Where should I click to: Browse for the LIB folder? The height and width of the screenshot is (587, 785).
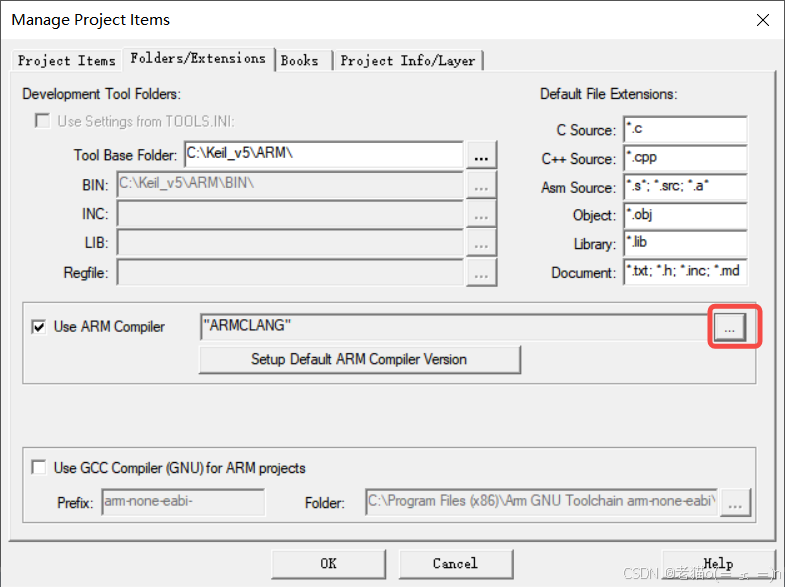[x=481, y=243]
